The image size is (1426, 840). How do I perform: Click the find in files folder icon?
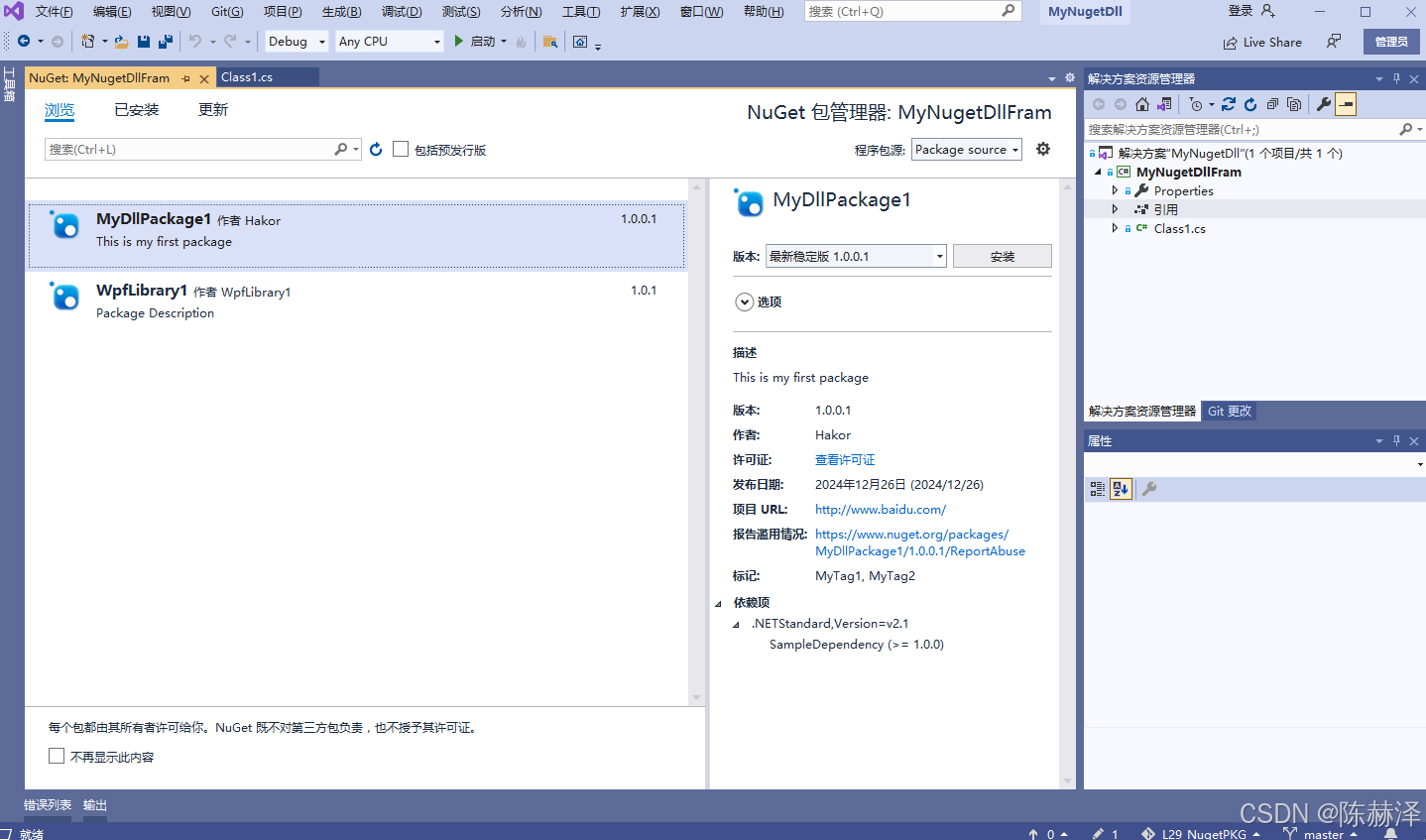pyautogui.click(x=550, y=42)
